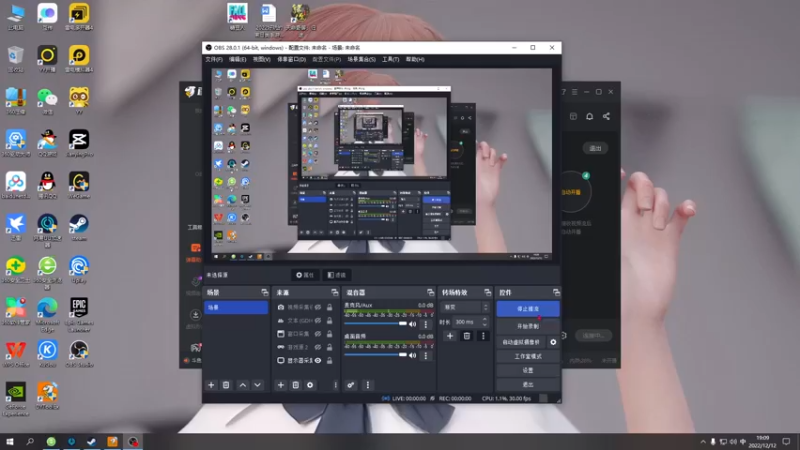Open the mixer panel bottom three-dot menu
Screen dimensions: 800x450
click(367, 385)
